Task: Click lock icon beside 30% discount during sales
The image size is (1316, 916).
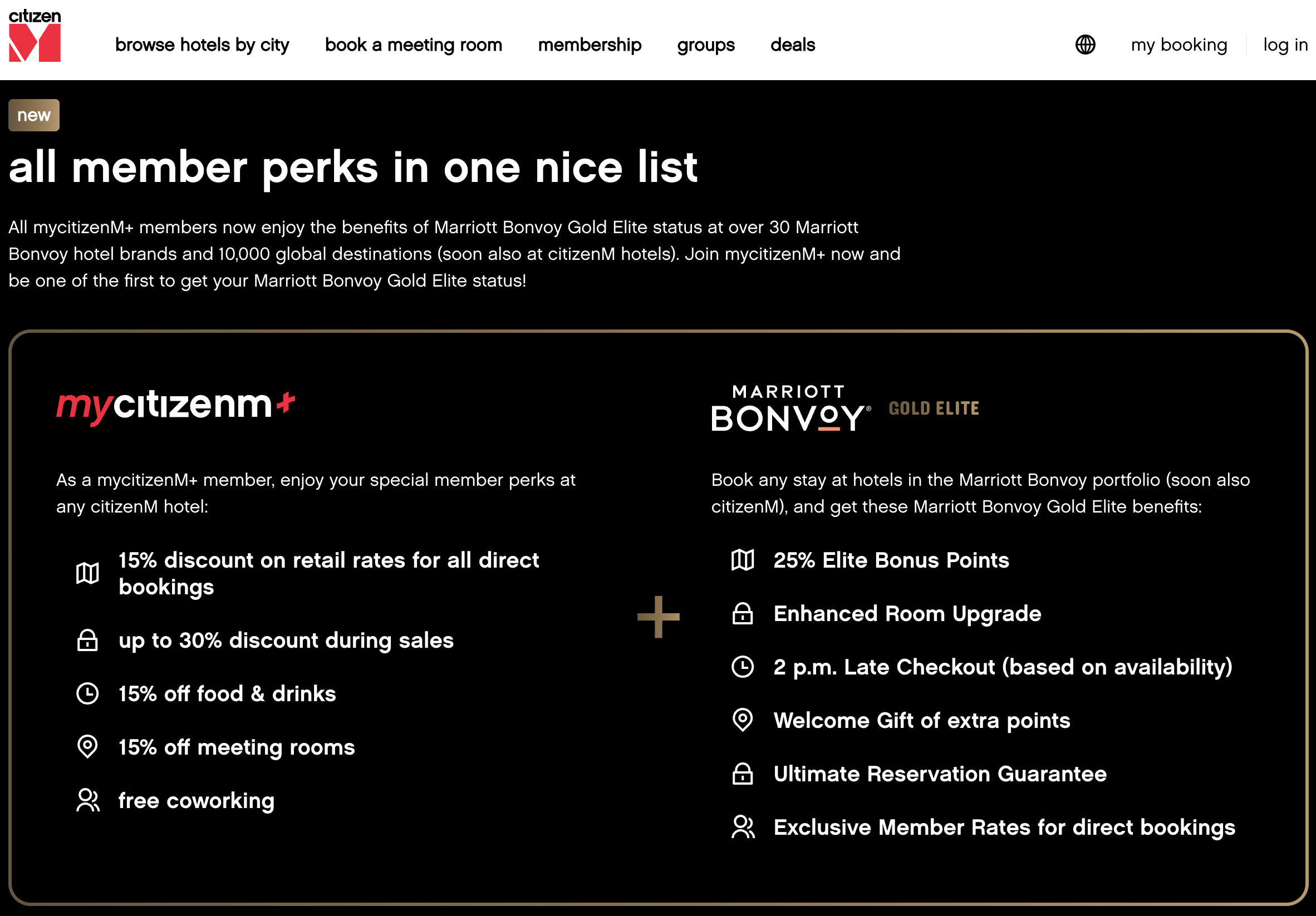Action: pos(88,641)
